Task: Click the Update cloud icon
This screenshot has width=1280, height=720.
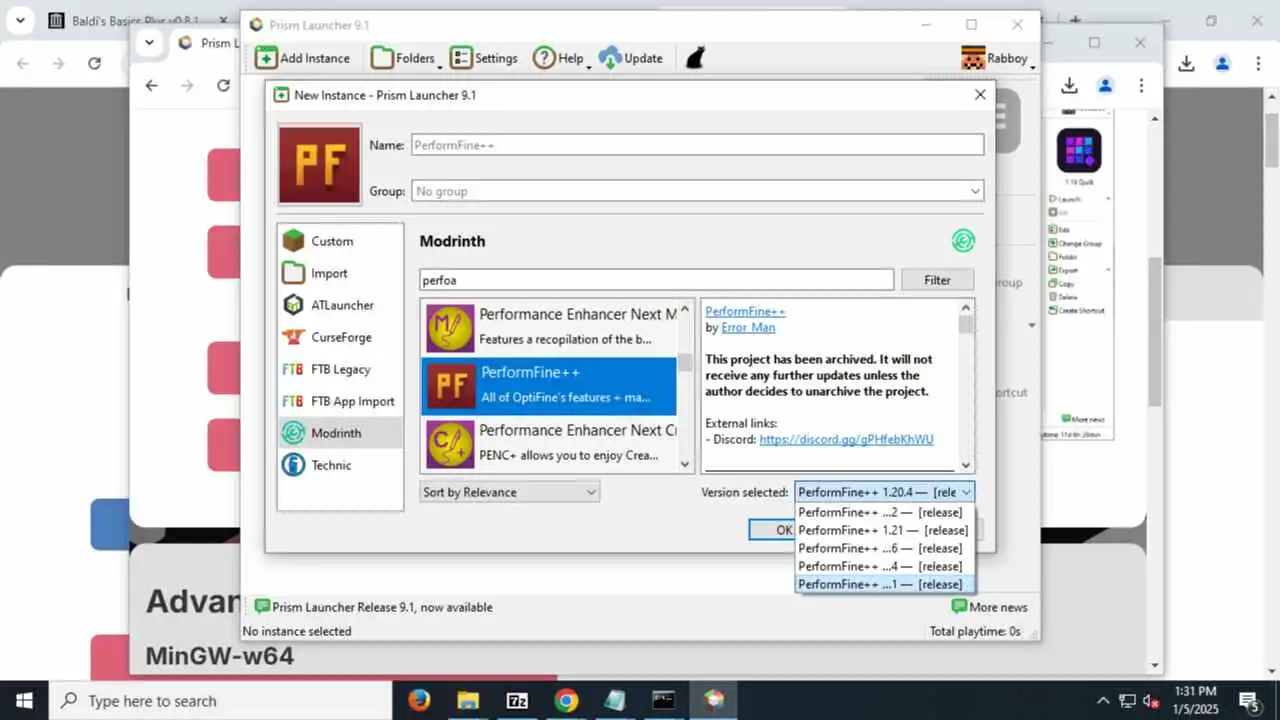Action: pyautogui.click(x=609, y=58)
